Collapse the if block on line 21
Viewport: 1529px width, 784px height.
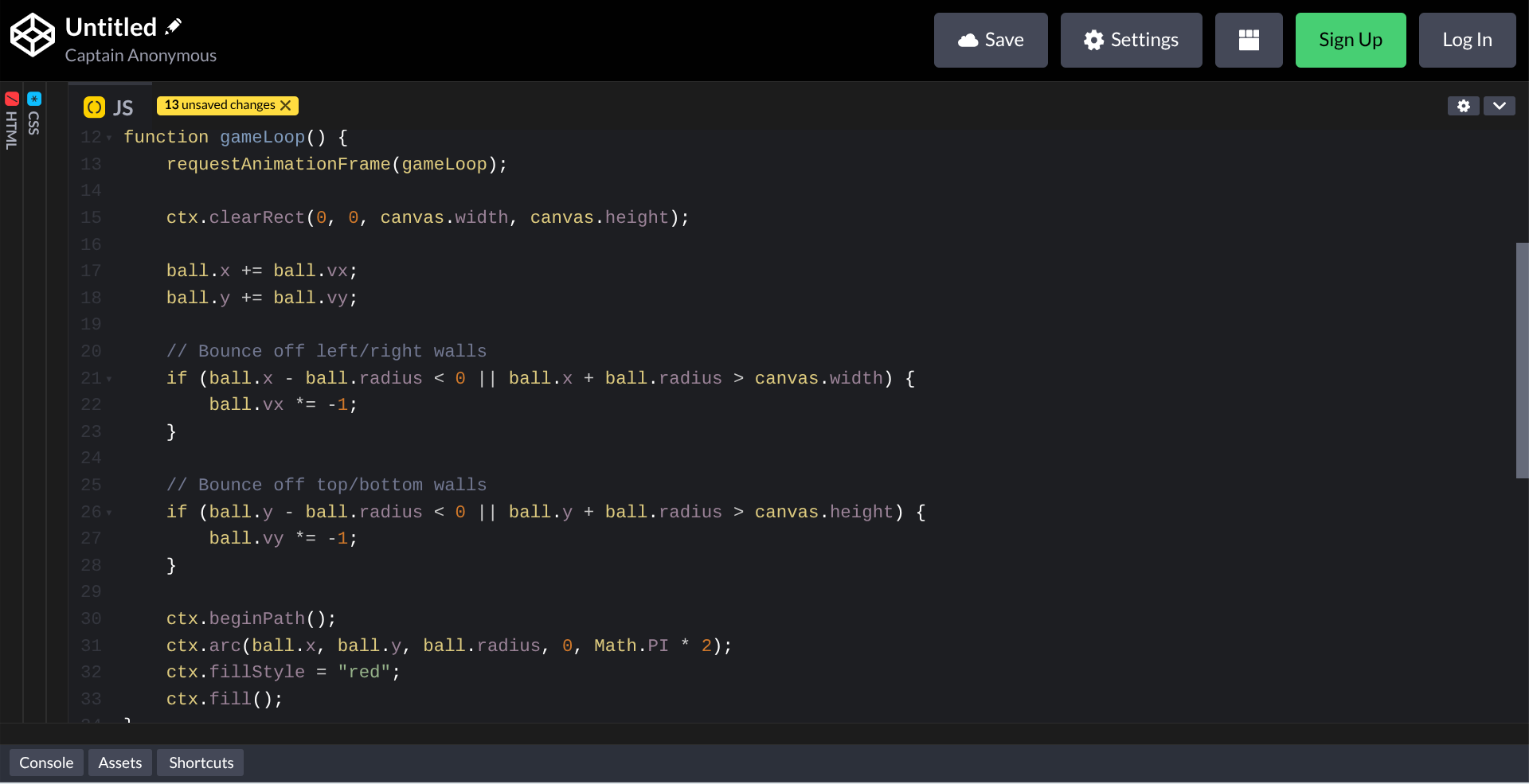click(109, 379)
